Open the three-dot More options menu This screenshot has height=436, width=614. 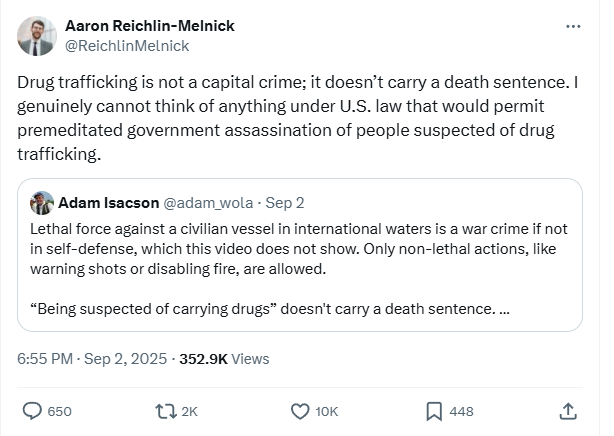click(573, 27)
